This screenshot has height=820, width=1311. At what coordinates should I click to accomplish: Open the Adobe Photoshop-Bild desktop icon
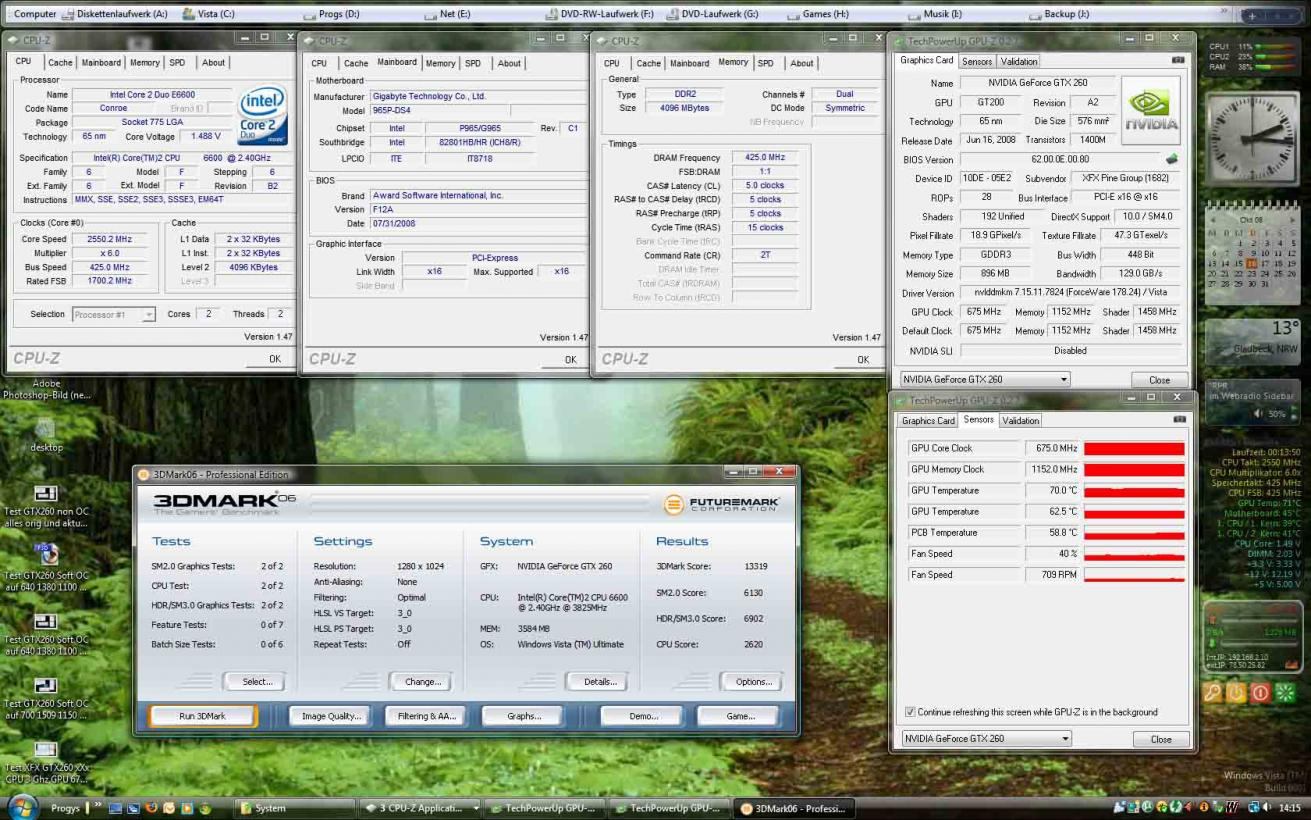46,389
